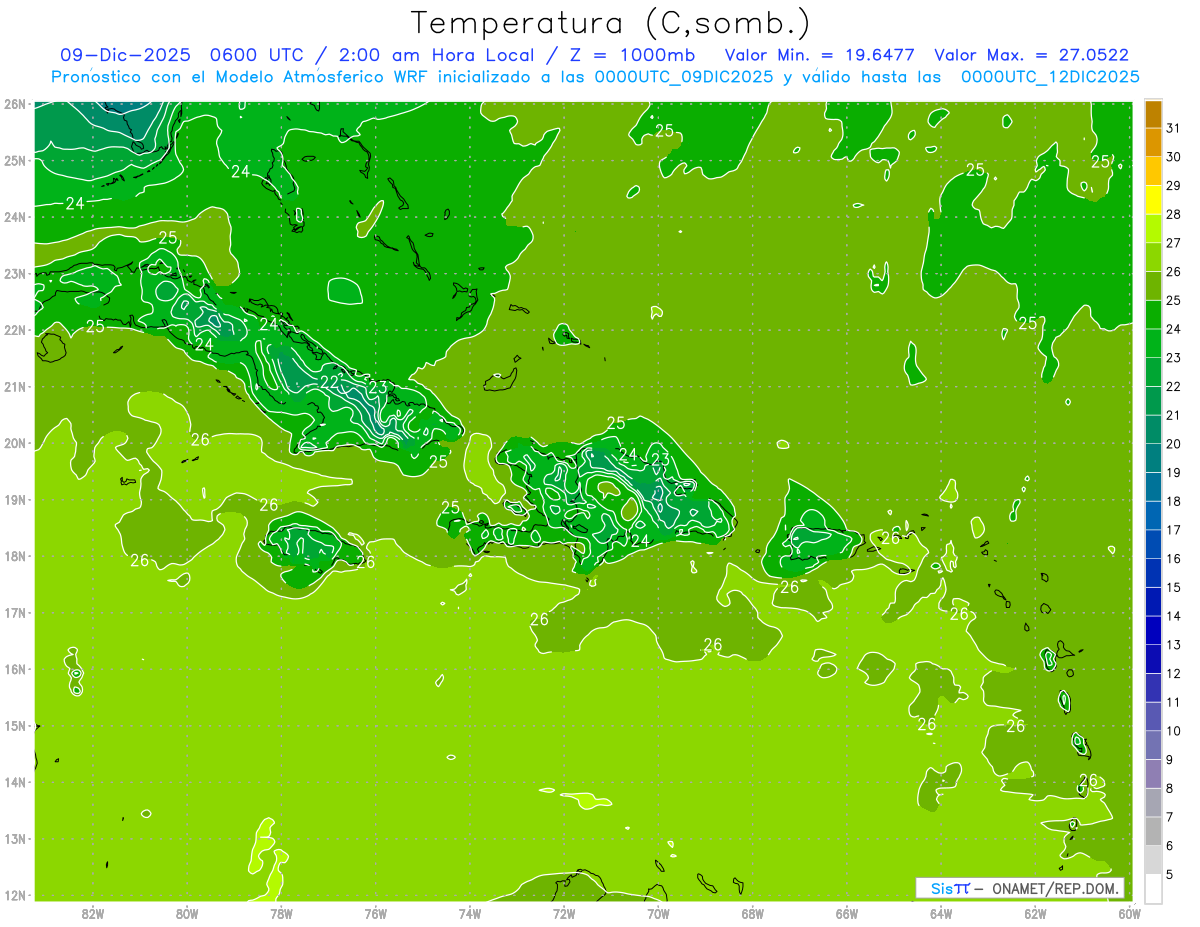This screenshot has height=927, width=1200.
Task: Click the 66W longitude axis label
Action: [846, 912]
